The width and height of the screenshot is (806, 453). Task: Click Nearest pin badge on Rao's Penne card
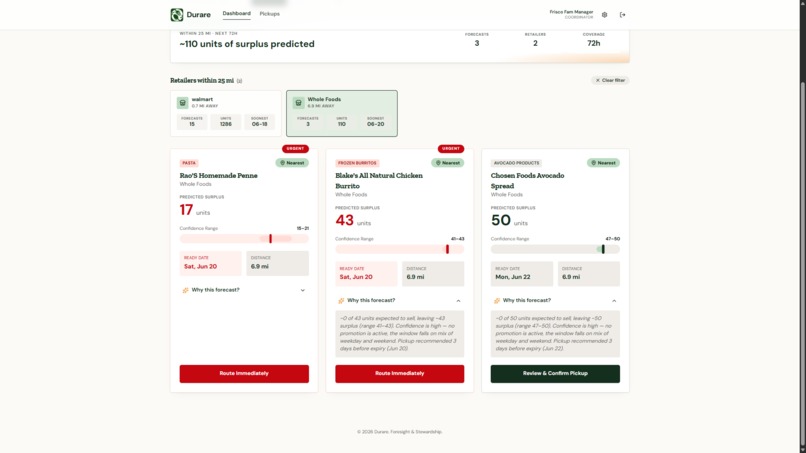292,163
